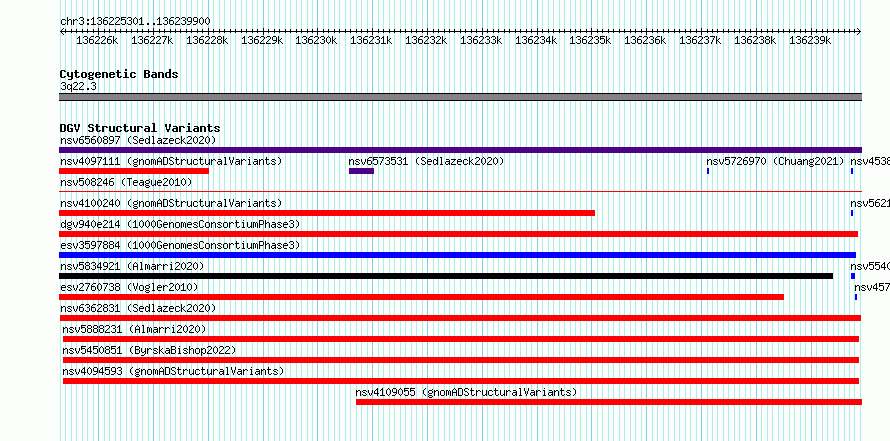The height and width of the screenshot is (441, 890).
Task: Select the red nsv6362831 variant bar
Action: pyautogui.click(x=460, y=318)
